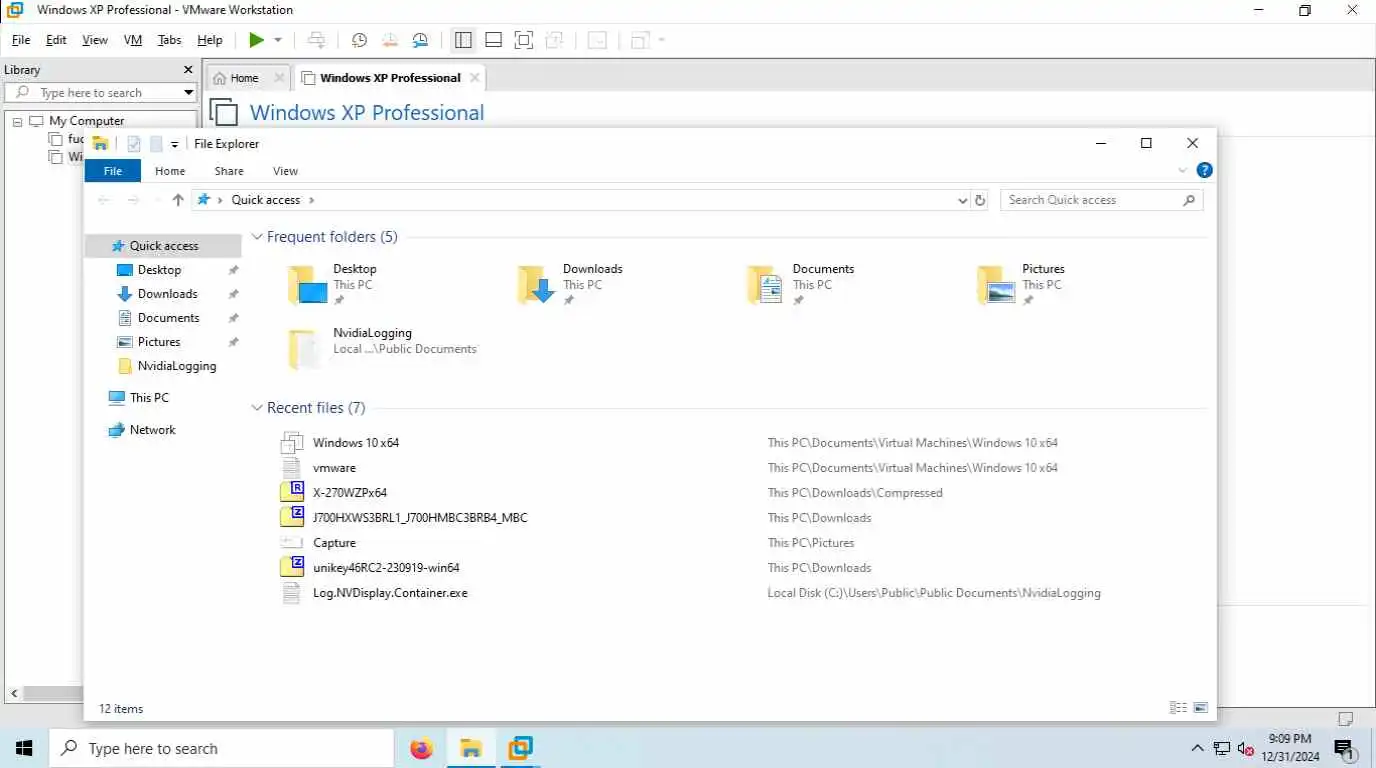
Task: Open the Tabs menu in VMware
Action: click(x=170, y=40)
